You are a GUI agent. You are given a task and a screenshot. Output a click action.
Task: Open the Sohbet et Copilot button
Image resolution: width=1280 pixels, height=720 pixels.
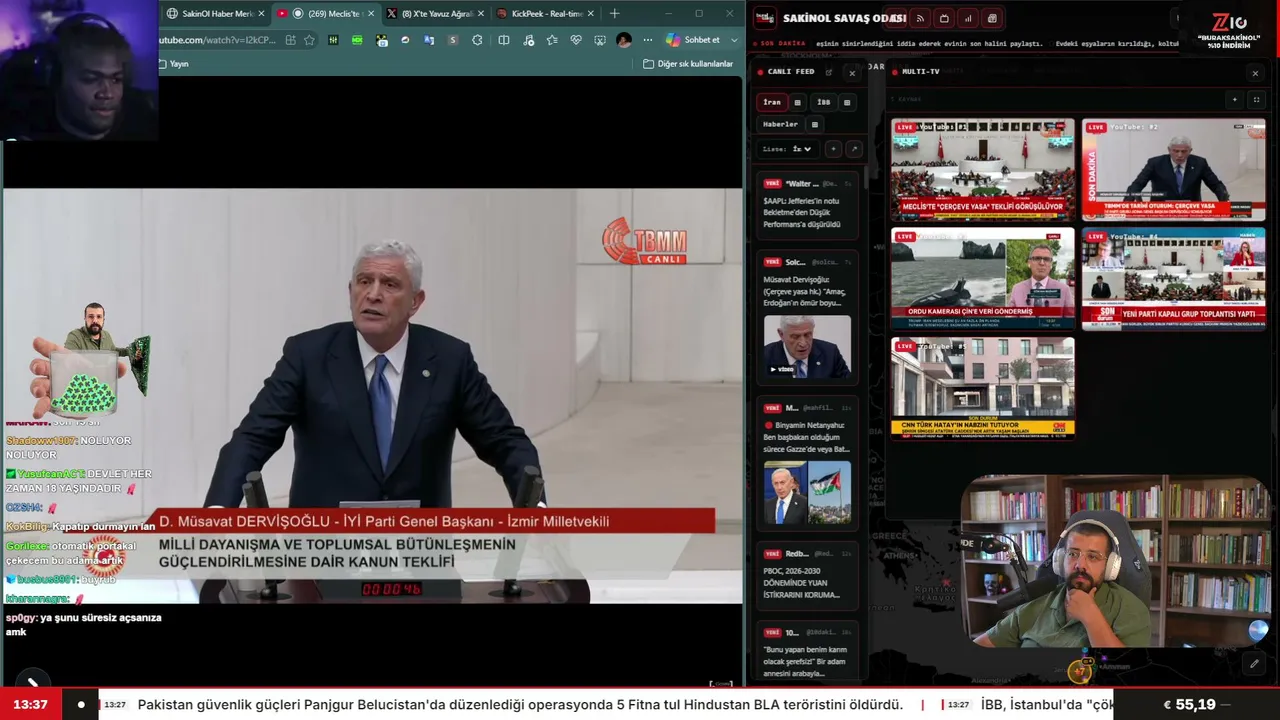pos(693,40)
